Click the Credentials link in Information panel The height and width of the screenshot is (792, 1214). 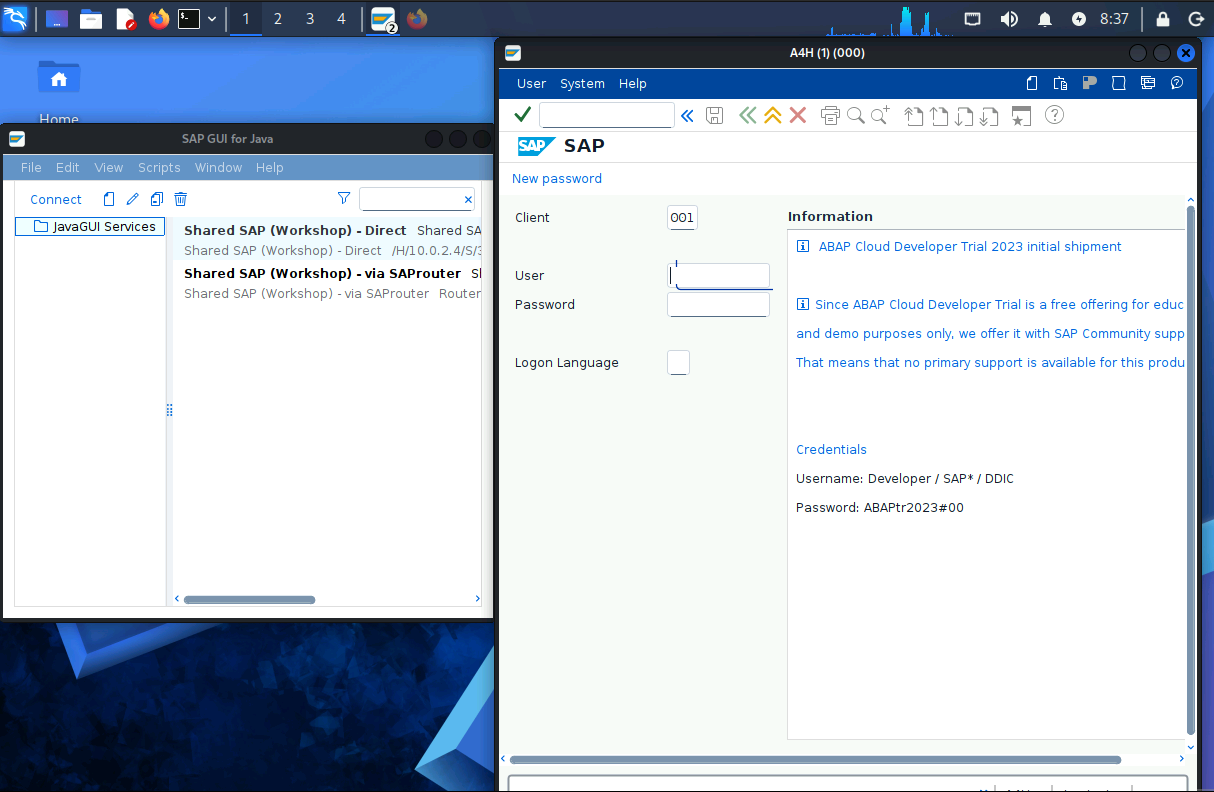(831, 450)
